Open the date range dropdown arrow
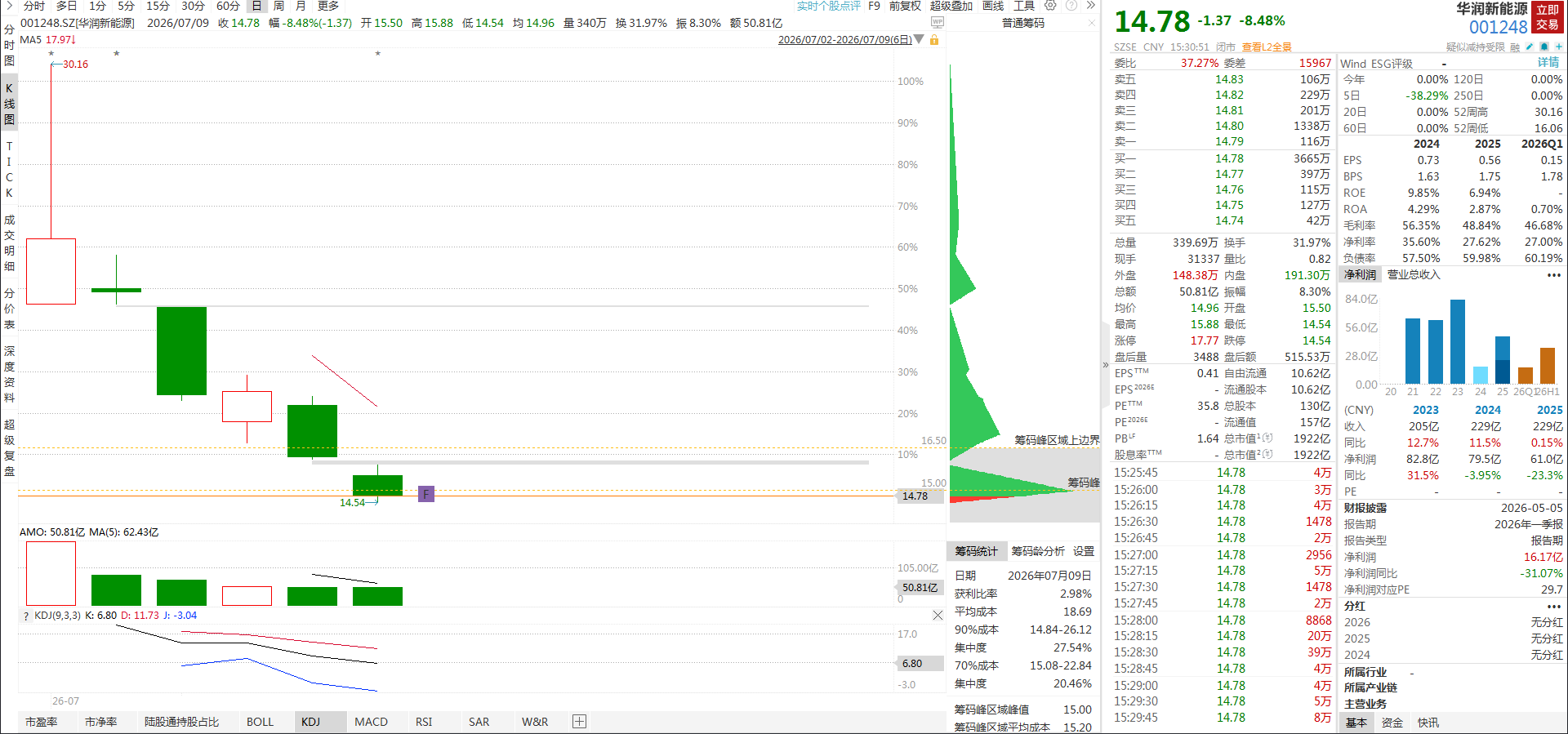1568x734 pixels. 920,39
